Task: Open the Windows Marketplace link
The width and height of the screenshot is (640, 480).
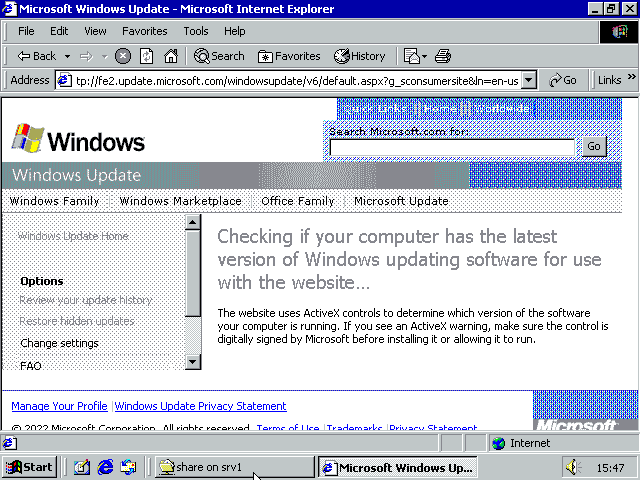Action: [180, 201]
